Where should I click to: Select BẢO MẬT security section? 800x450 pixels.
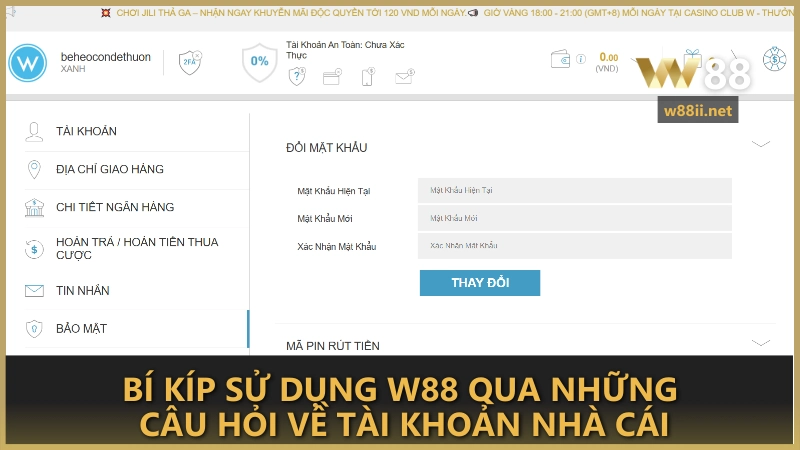point(137,329)
